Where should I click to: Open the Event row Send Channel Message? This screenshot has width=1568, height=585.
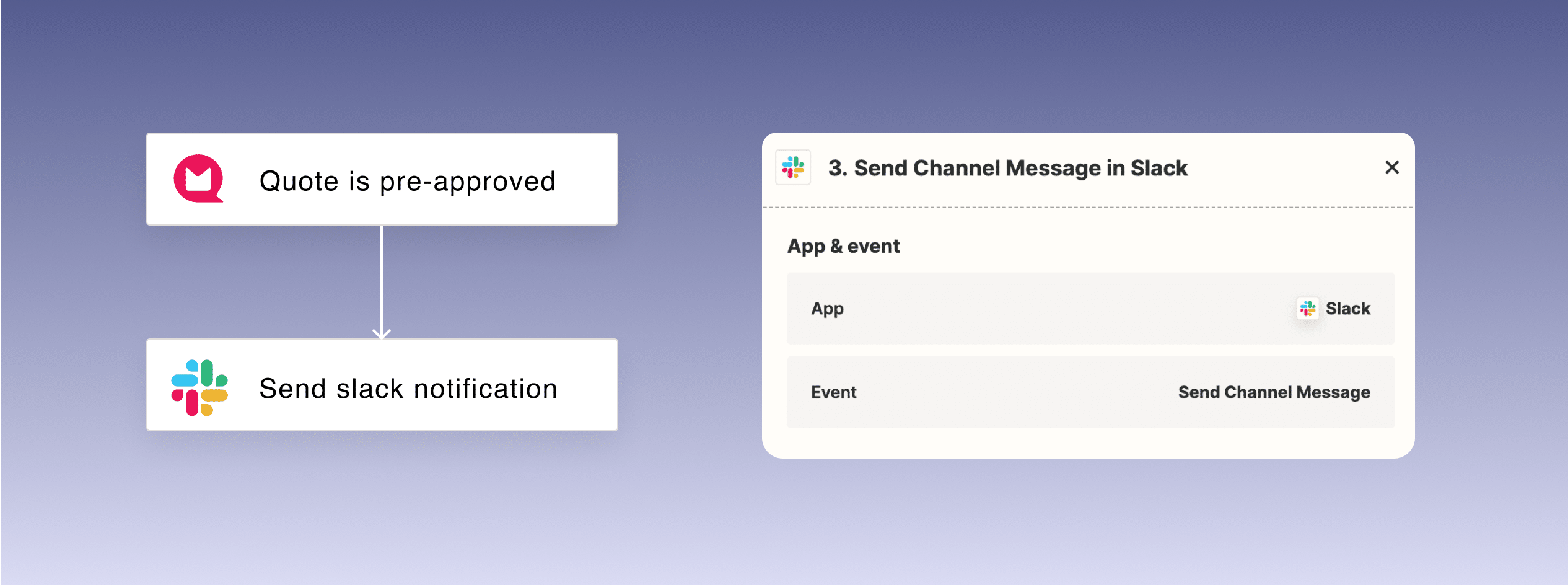point(1090,392)
